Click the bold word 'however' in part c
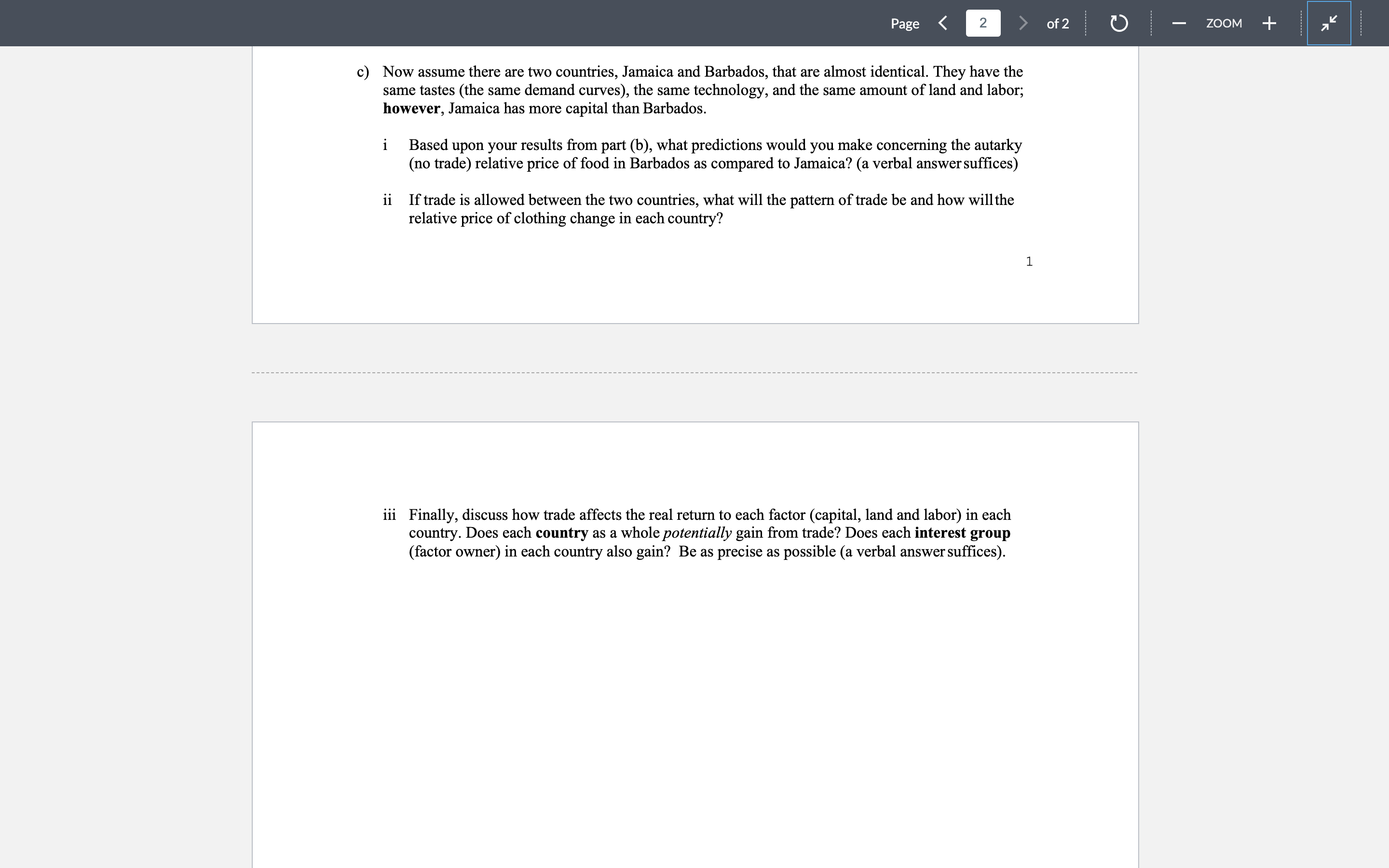 pyautogui.click(x=411, y=108)
